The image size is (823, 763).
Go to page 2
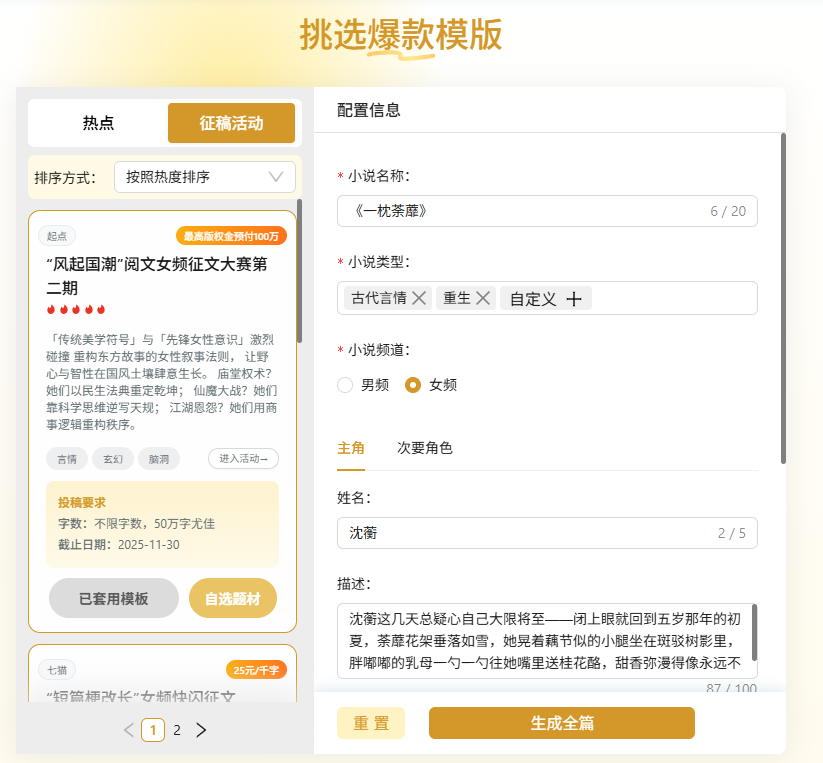coord(177,730)
